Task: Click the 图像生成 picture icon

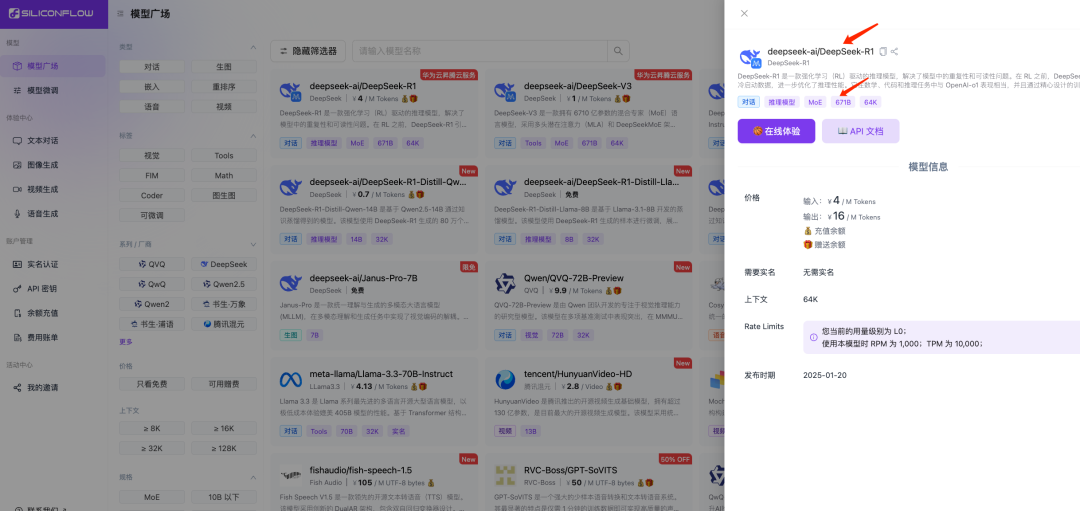Action: coord(17,165)
